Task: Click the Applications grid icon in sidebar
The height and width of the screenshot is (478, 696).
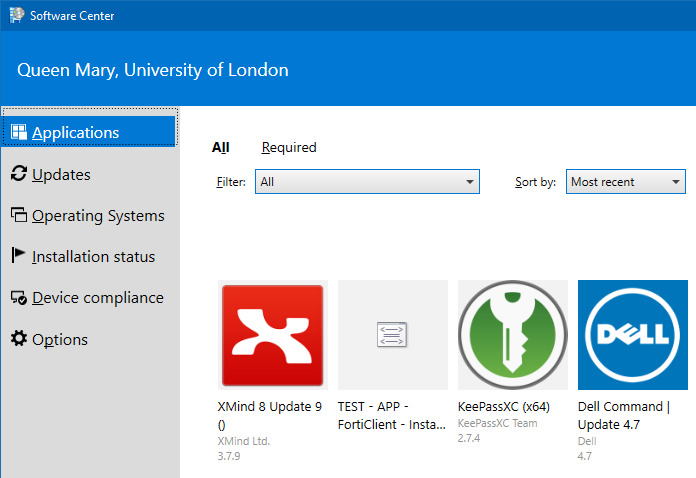Action: coord(19,132)
